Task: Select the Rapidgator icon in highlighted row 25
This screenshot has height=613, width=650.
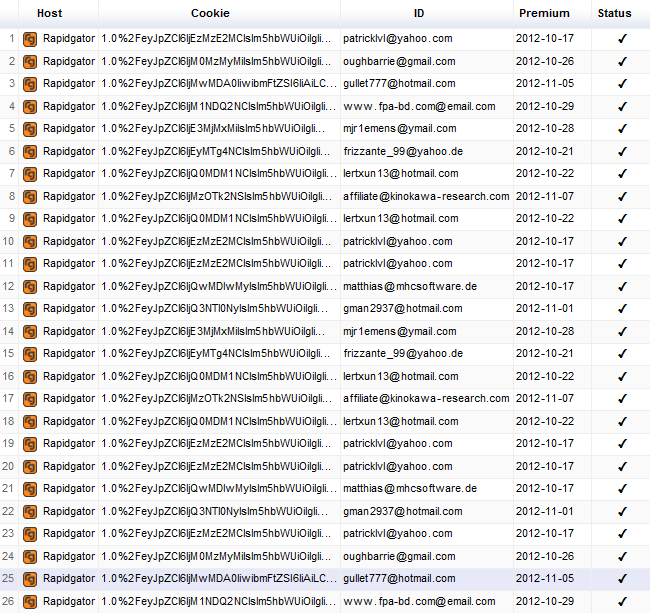Action: pos(30,579)
